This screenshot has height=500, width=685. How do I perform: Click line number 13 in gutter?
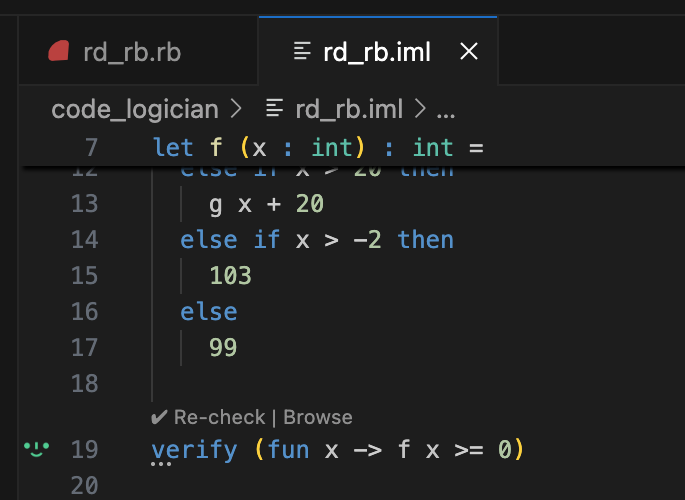tap(85, 204)
